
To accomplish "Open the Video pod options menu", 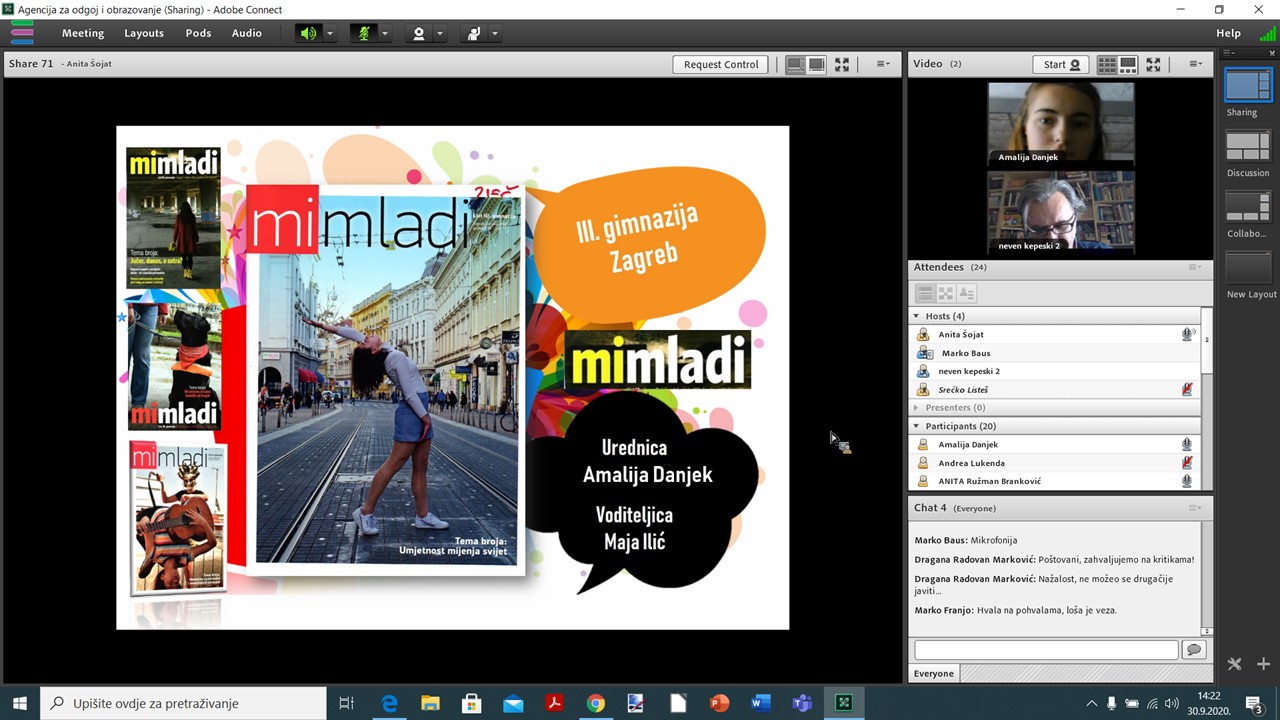I will (x=1195, y=64).
